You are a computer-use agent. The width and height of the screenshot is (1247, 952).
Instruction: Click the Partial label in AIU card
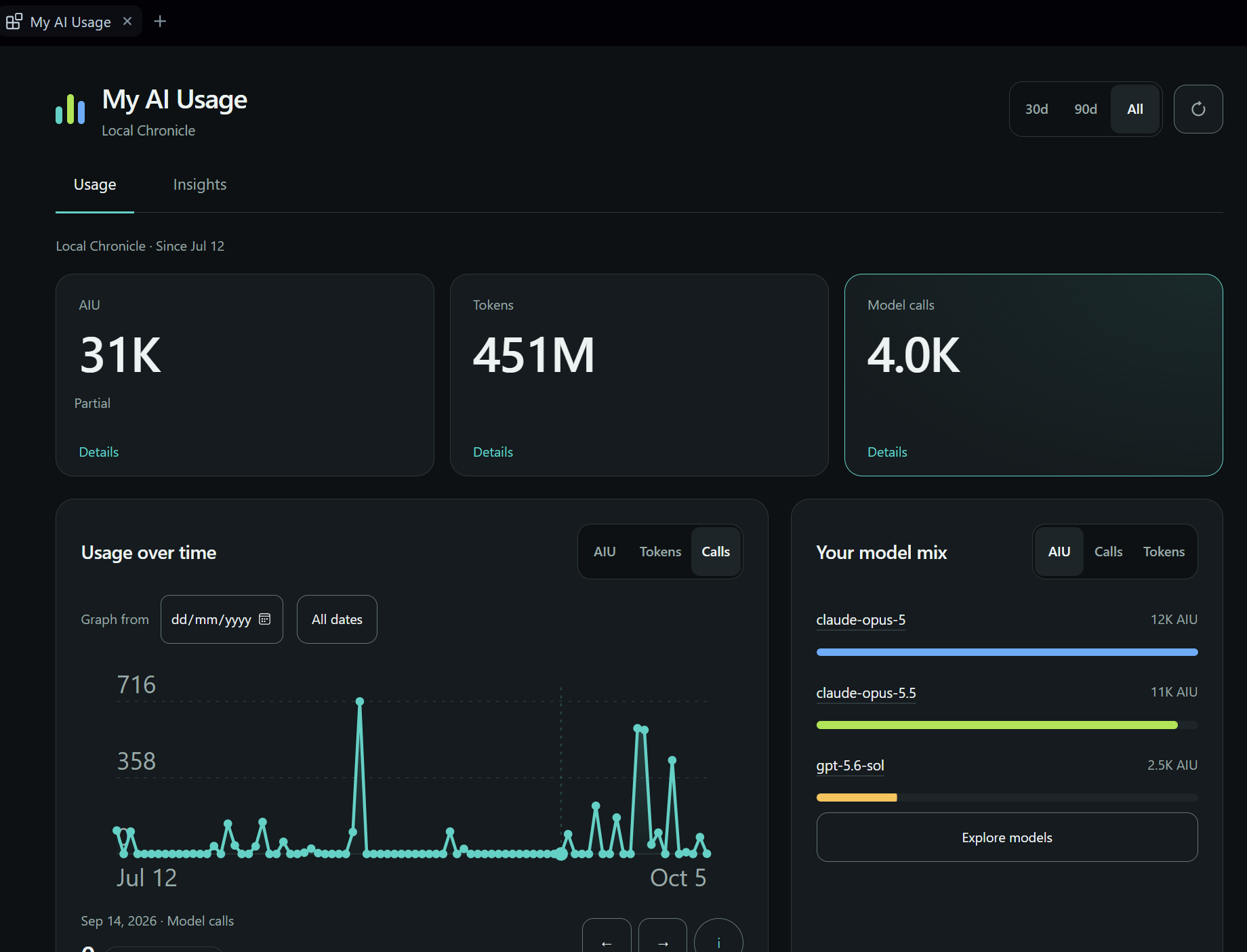pos(92,403)
